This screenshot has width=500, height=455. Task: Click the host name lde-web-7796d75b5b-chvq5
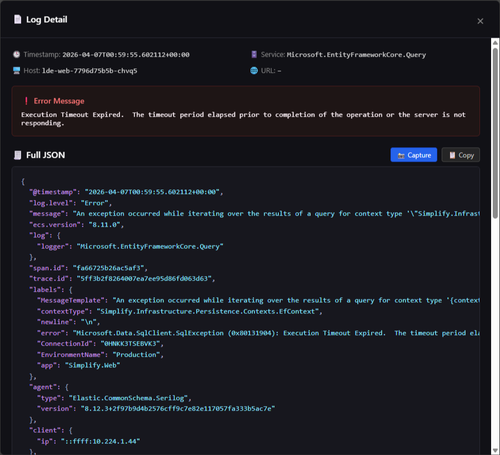pyautogui.click(x=90, y=71)
